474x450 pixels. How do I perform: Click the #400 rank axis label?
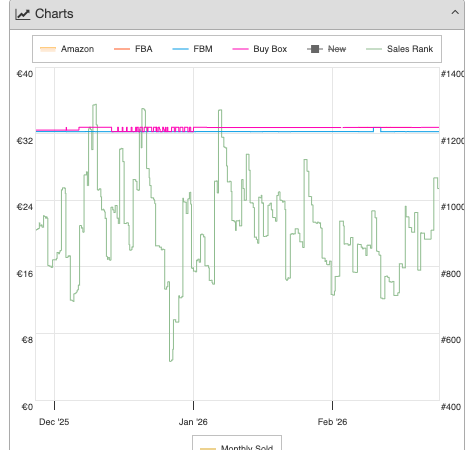(x=451, y=407)
